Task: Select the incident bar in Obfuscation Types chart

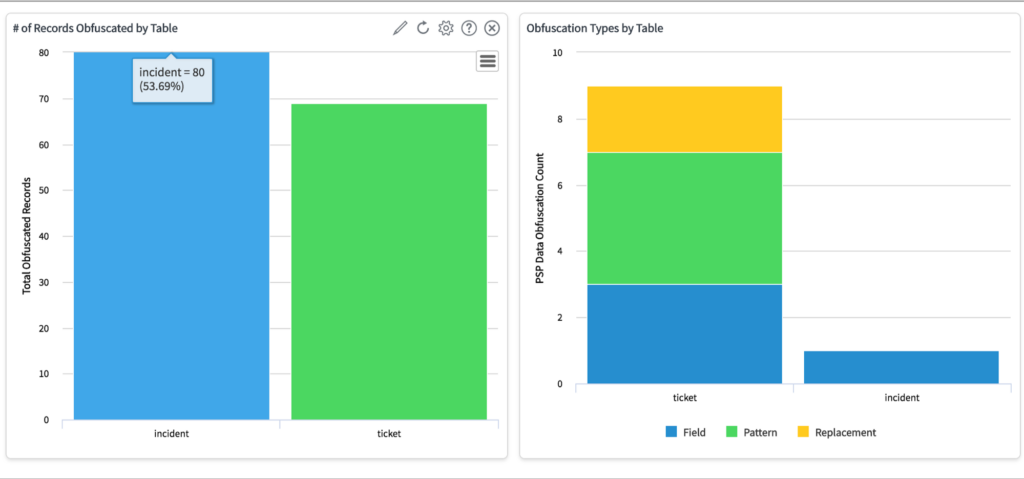Action: (x=901, y=367)
